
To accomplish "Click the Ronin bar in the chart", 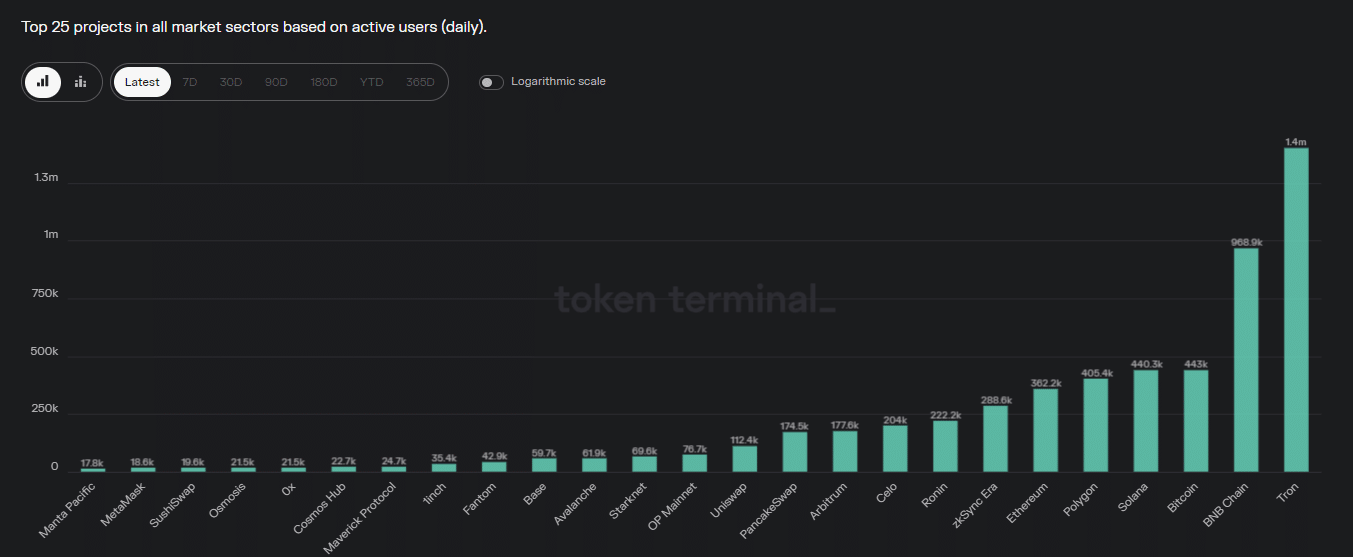I will coord(946,446).
